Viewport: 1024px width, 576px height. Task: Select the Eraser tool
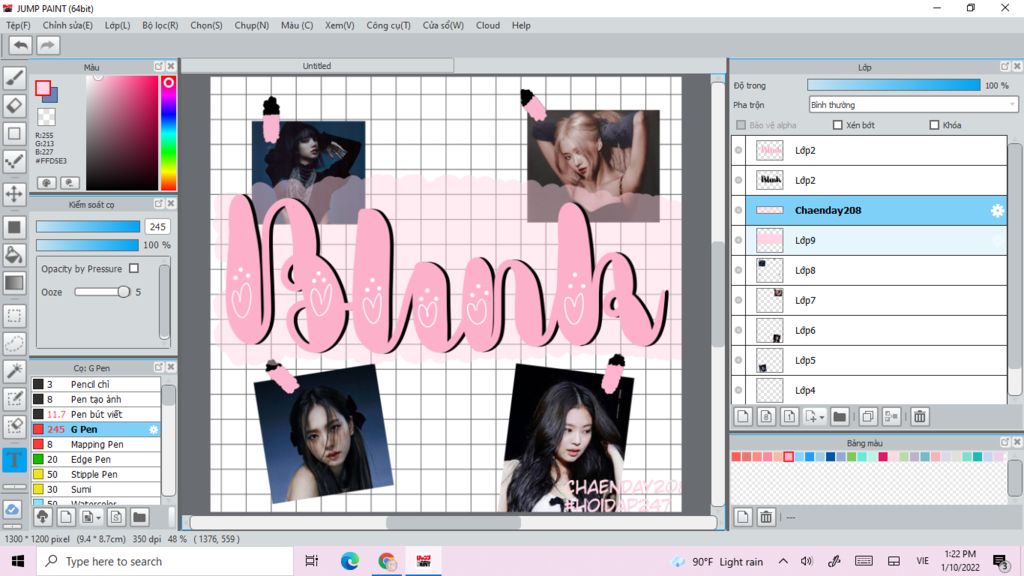tap(14, 105)
